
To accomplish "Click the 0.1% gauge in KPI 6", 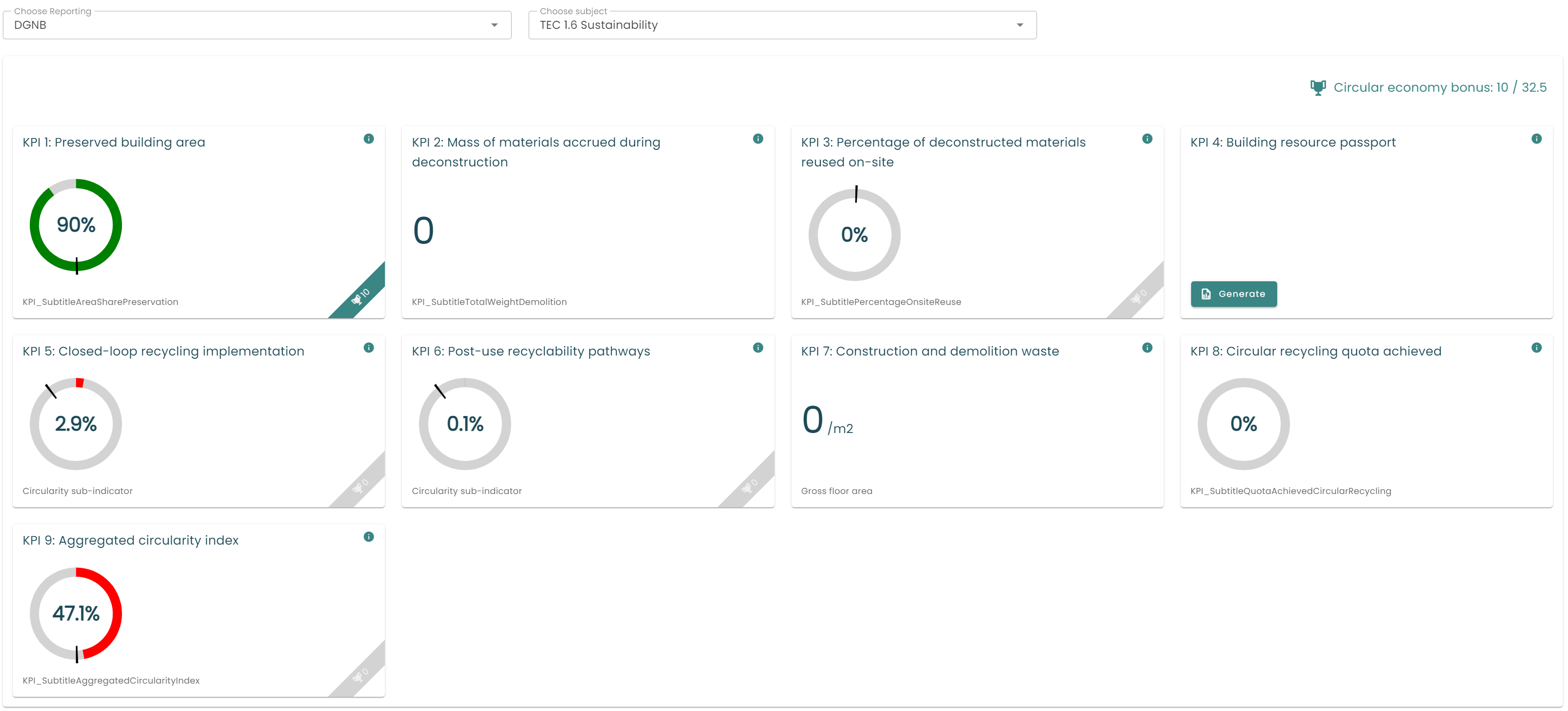I will pyautogui.click(x=465, y=424).
